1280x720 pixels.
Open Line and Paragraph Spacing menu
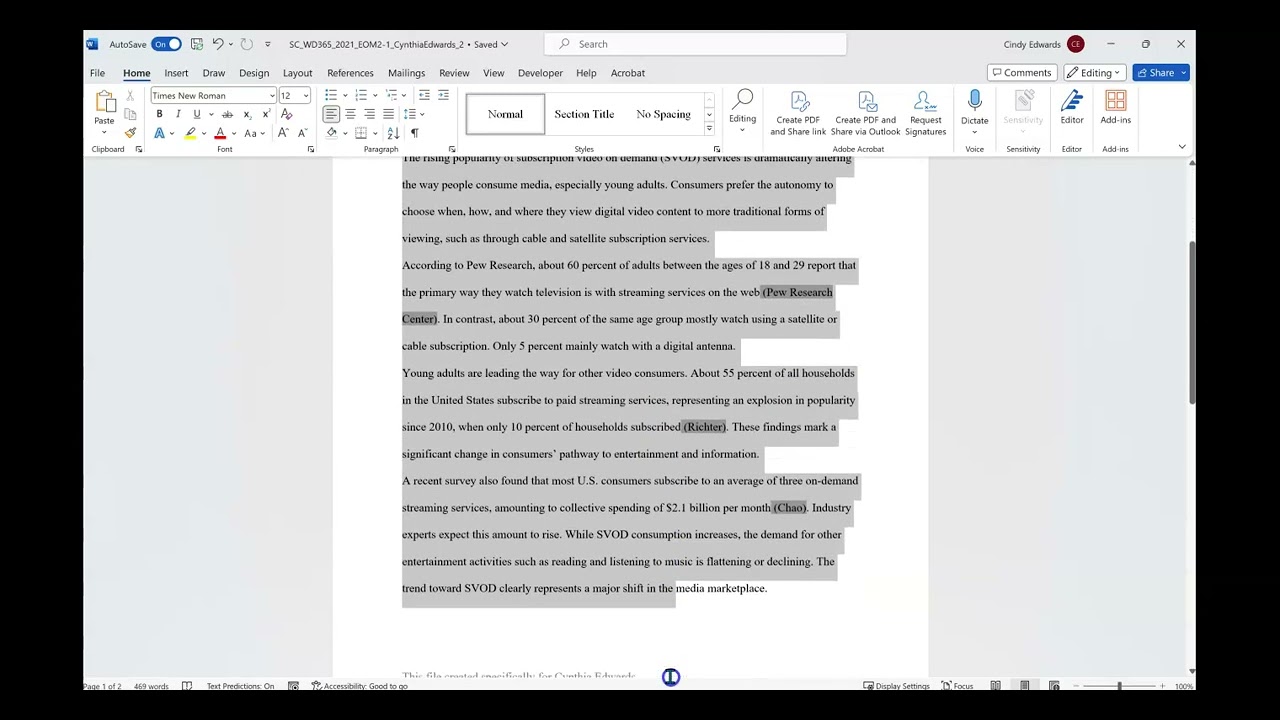410,114
